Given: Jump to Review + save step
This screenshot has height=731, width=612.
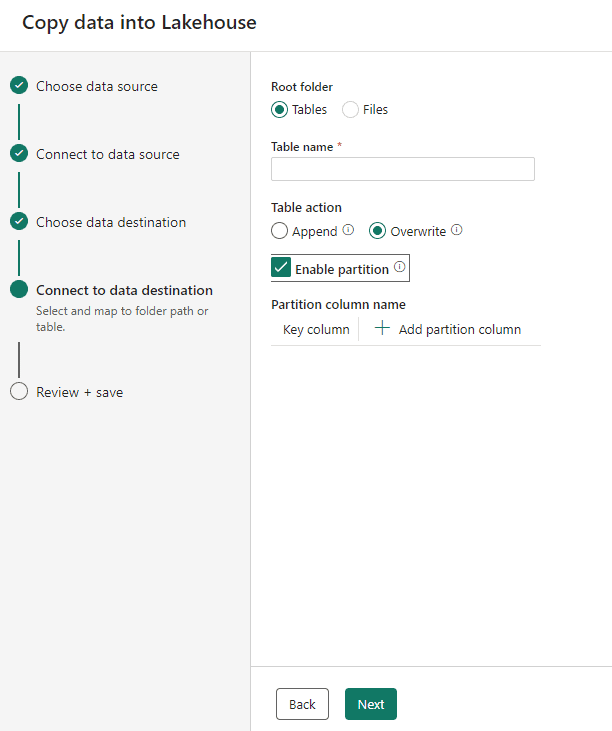Looking at the screenshot, I should pyautogui.click(x=80, y=393).
